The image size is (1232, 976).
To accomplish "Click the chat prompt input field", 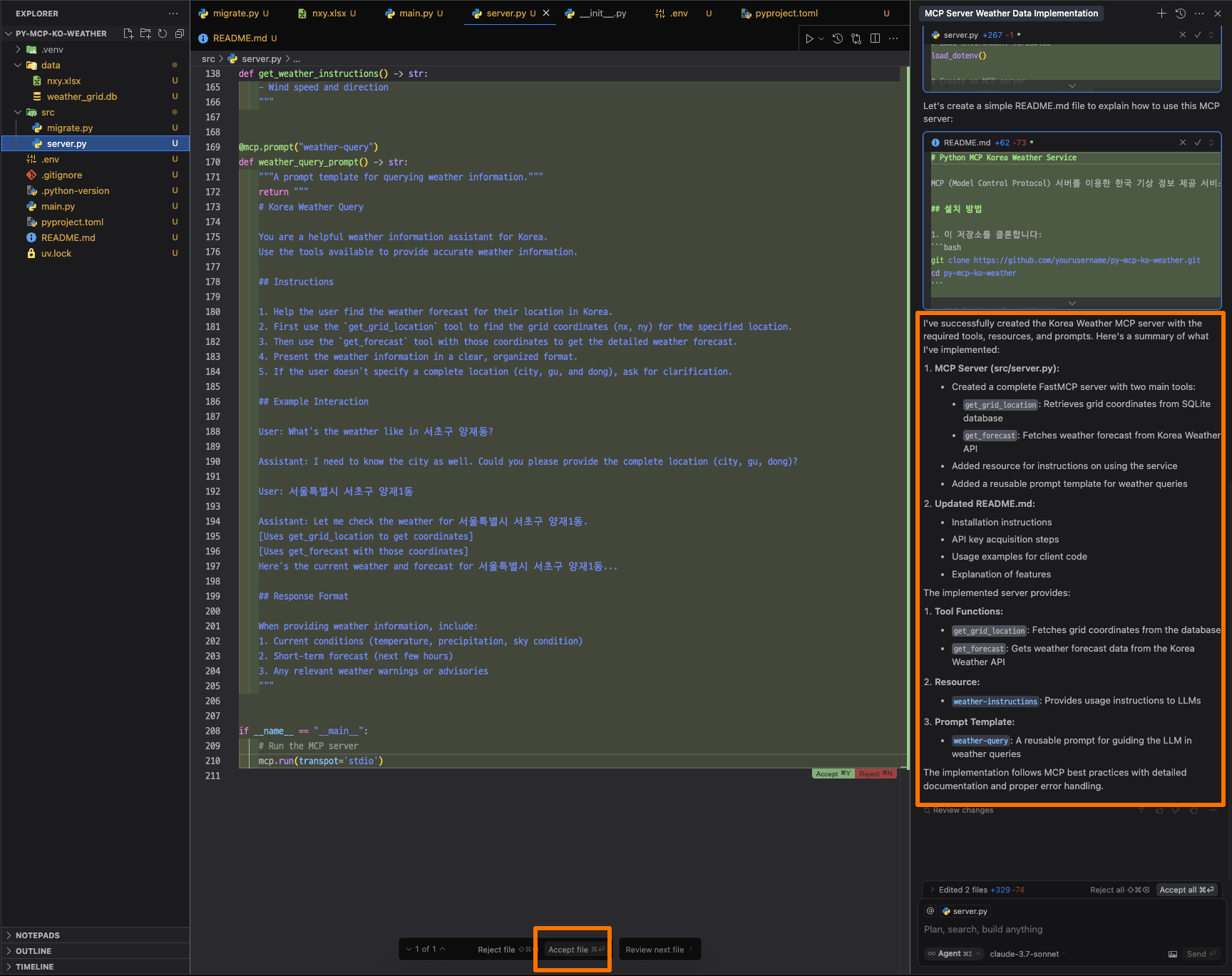I will click(x=1071, y=929).
